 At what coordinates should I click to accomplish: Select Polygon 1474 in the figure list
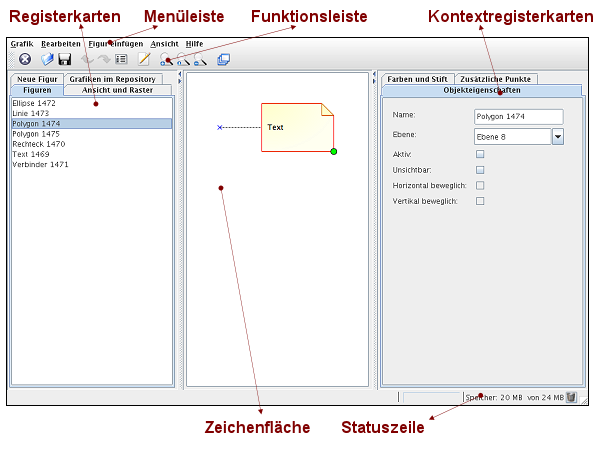pos(92,123)
